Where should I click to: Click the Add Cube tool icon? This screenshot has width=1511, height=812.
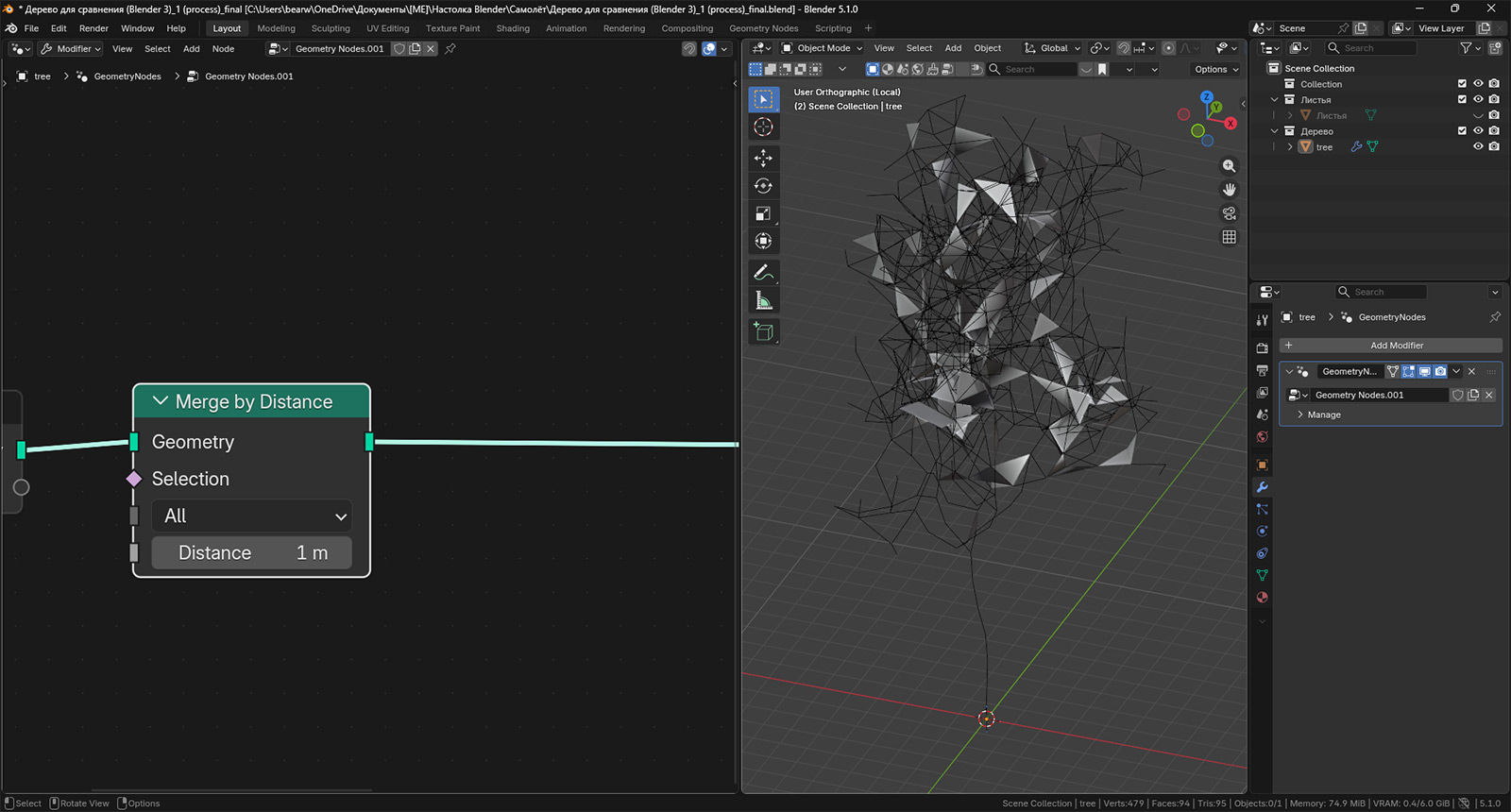[763, 331]
